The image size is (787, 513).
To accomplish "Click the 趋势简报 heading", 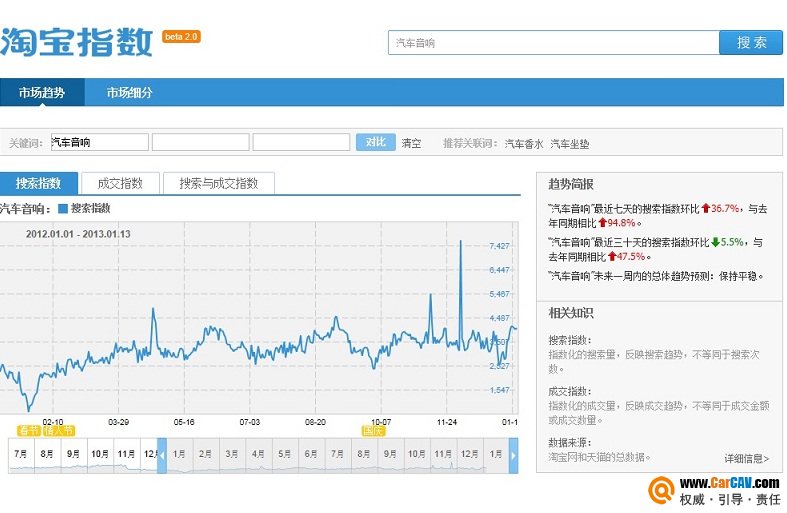I will pyautogui.click(x=571, y=184).
